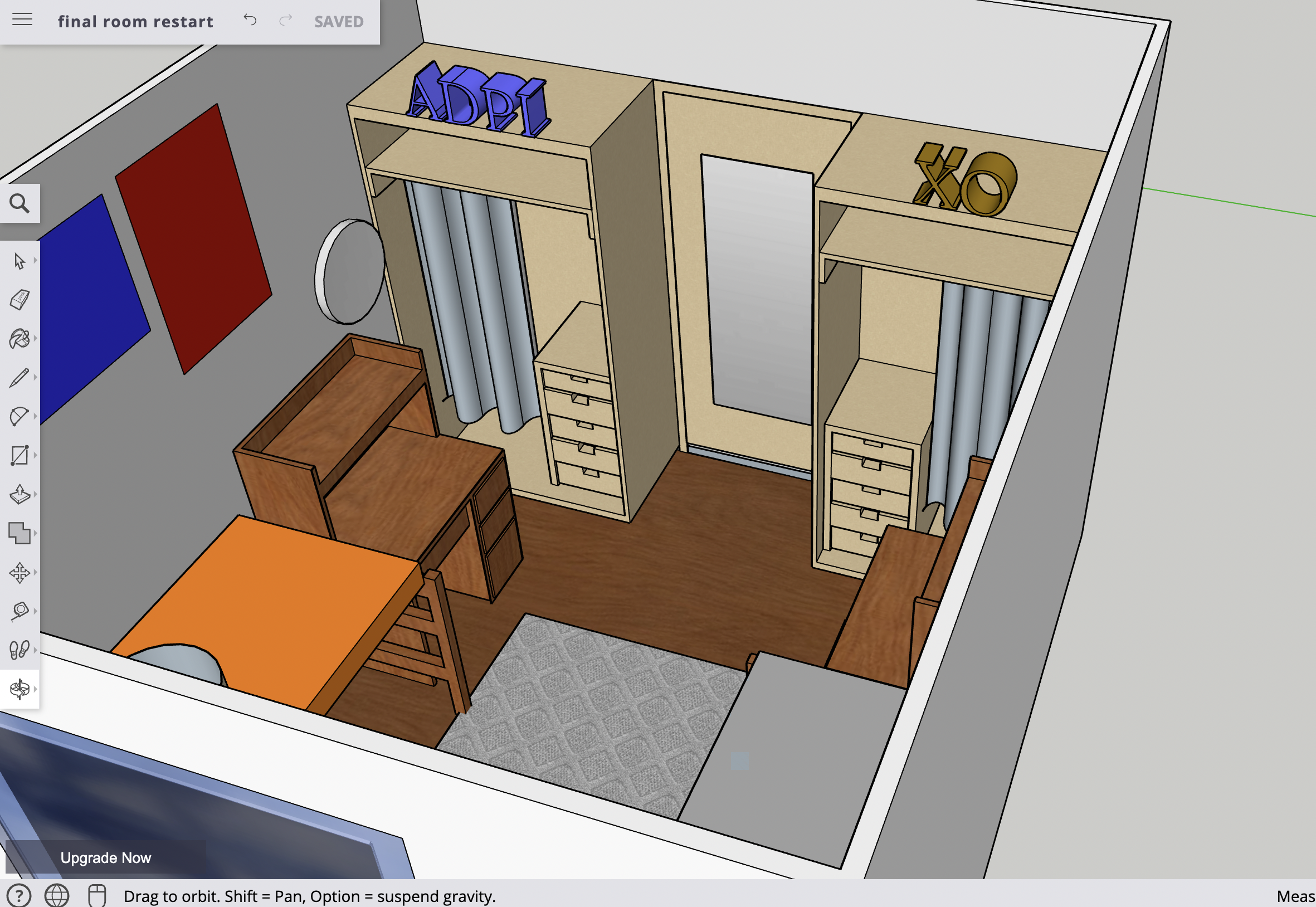The height and width of the screenshot is (907, 1316).
Task: Expand the Arc tool flyout arrow
Action: tap(35, 416)
